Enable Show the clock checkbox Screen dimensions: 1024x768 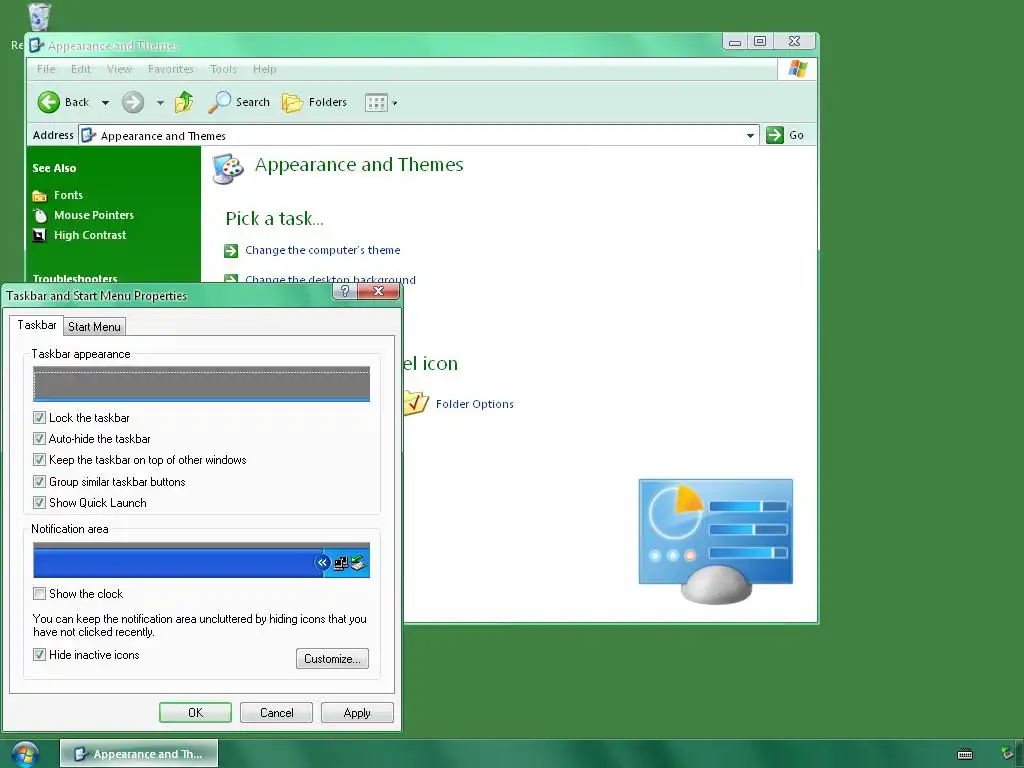pos(39,594)
